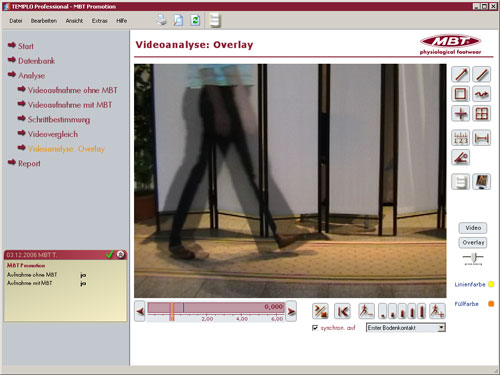Pick the orange Füllfarbe color swatch
This screenshot has width=500, height=375.
tap(491, 304)
